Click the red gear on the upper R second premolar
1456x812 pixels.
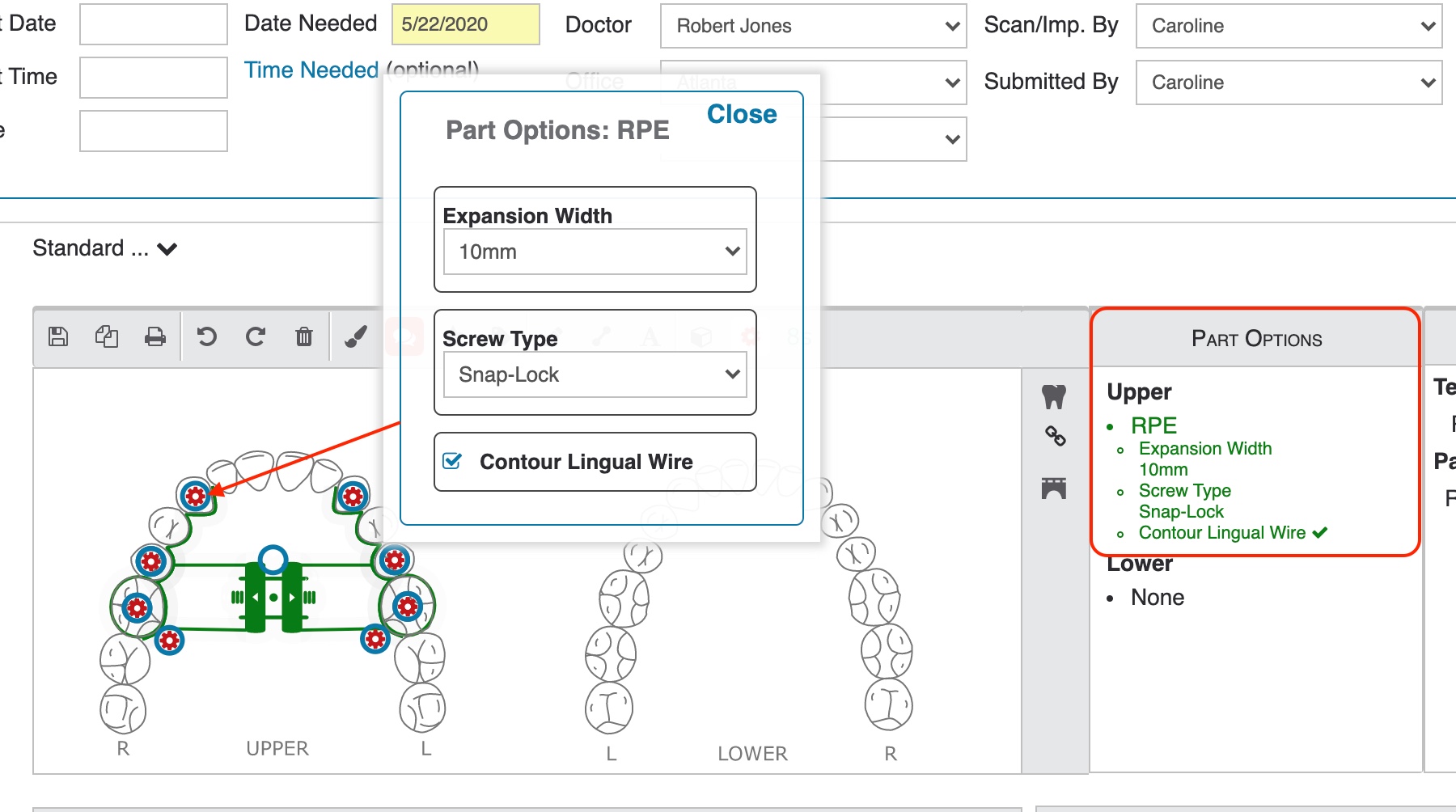[151, 560]
